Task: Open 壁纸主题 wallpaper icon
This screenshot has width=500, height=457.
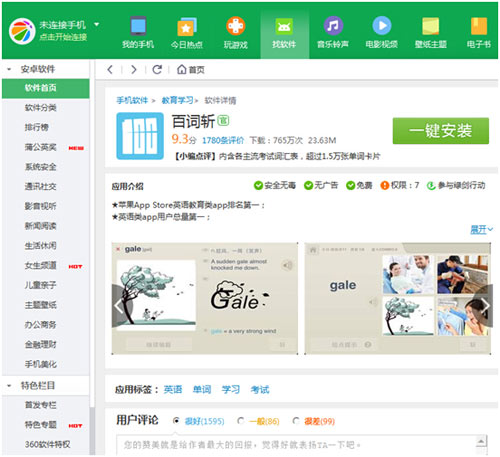Action: [430, 26]
